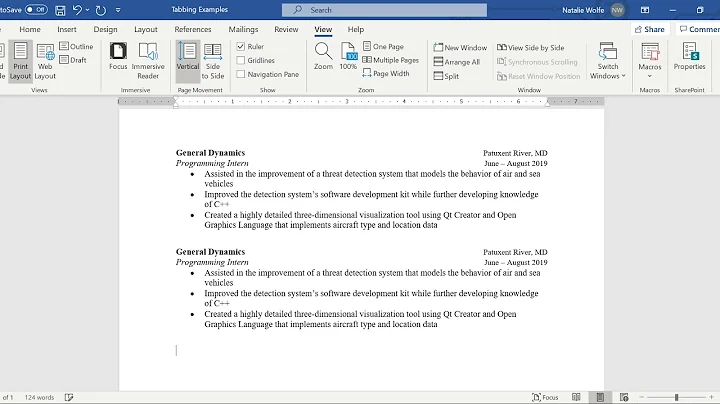Choose Page Width zoom

click(x=386, y=73)
